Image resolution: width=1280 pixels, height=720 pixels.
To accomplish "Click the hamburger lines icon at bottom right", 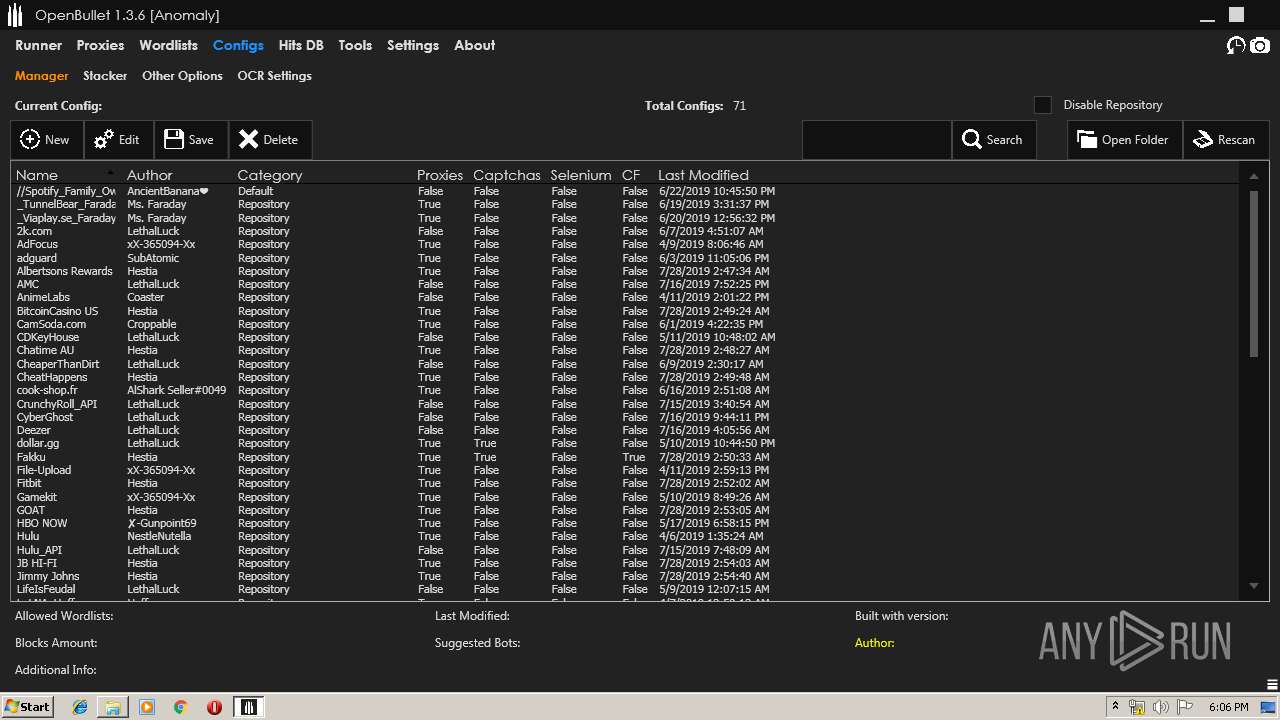I will click(1272, 685).
